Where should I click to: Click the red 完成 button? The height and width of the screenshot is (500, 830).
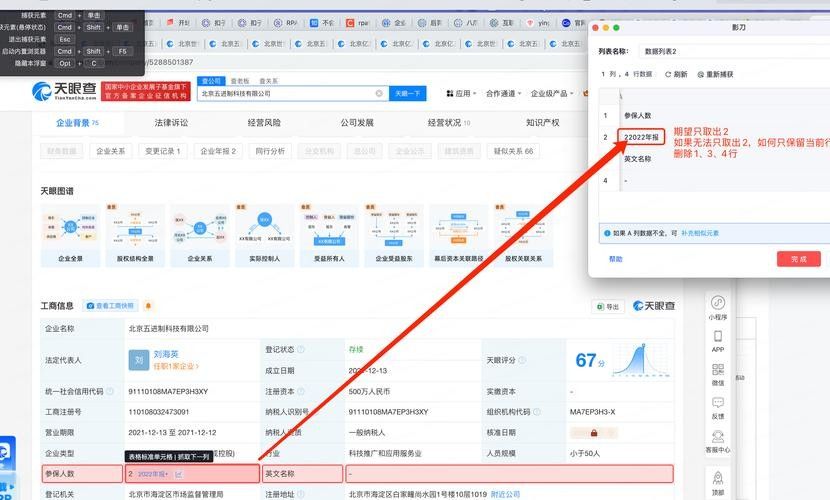(798, 259)
